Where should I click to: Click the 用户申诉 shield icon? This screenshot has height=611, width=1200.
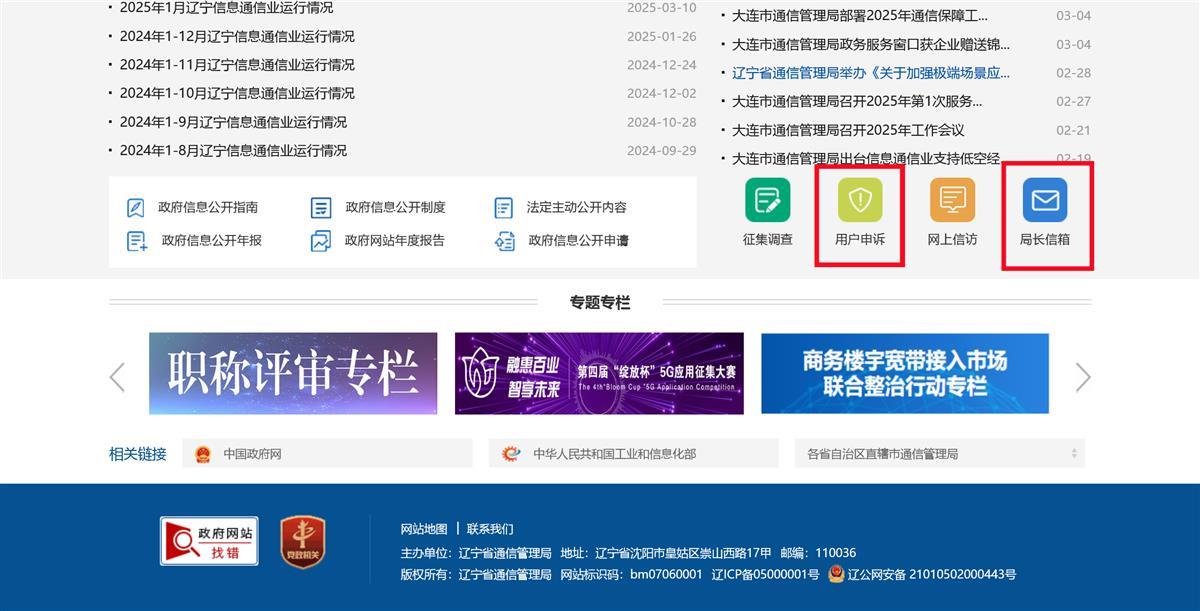(859, 200)
